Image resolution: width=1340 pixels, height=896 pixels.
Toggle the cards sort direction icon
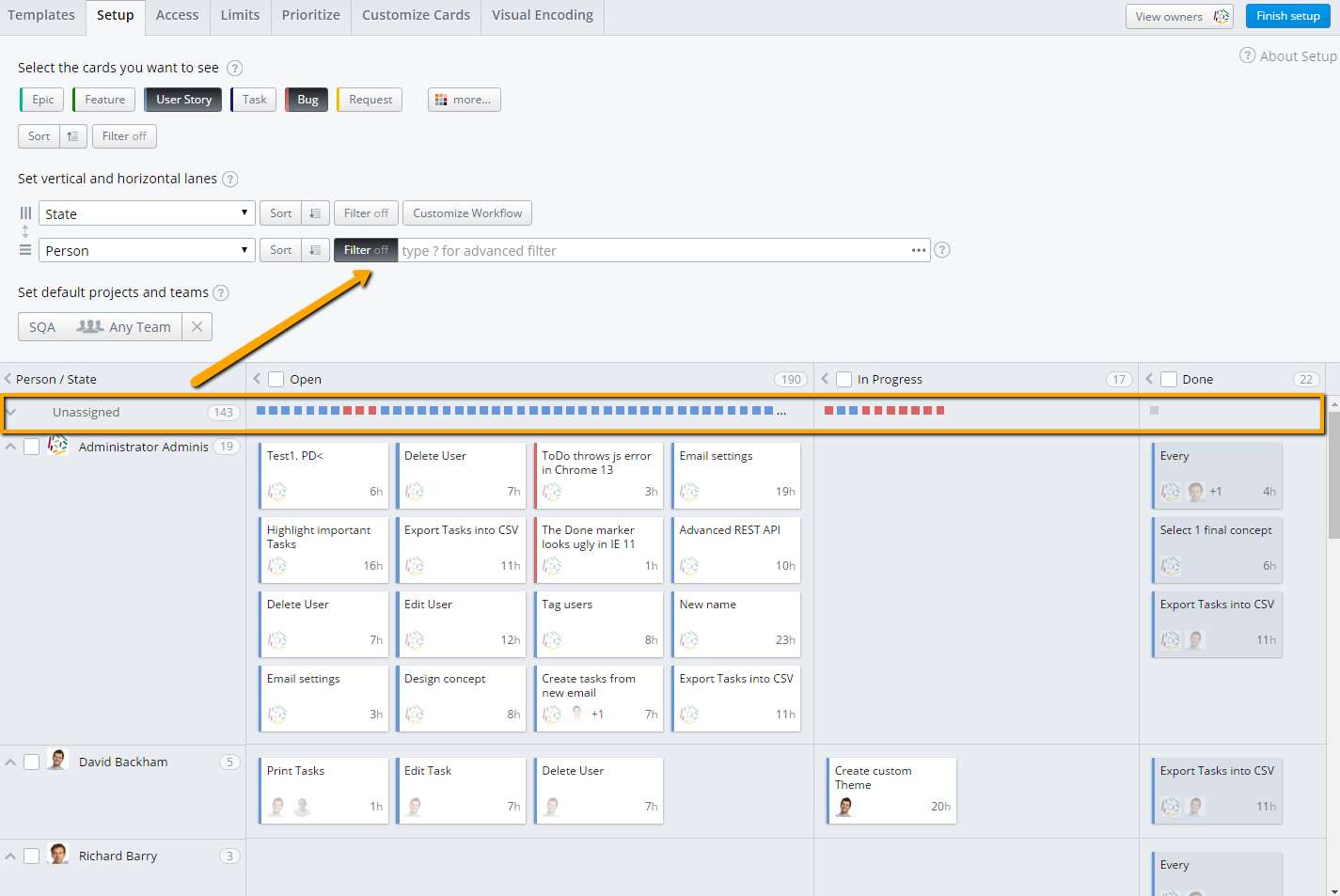click(x=73, y=136)
